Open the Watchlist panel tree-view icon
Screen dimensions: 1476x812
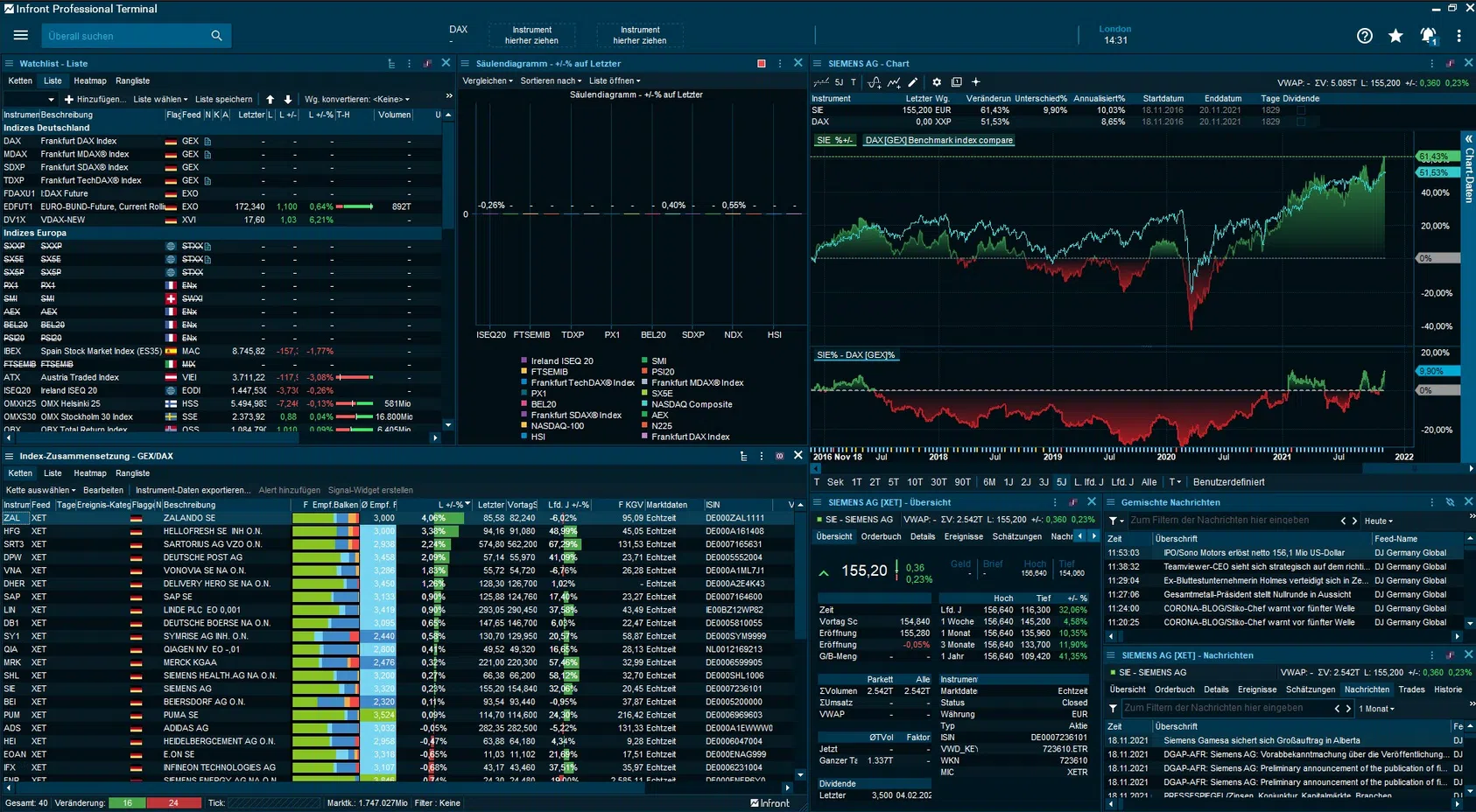[x=391, y=64]
